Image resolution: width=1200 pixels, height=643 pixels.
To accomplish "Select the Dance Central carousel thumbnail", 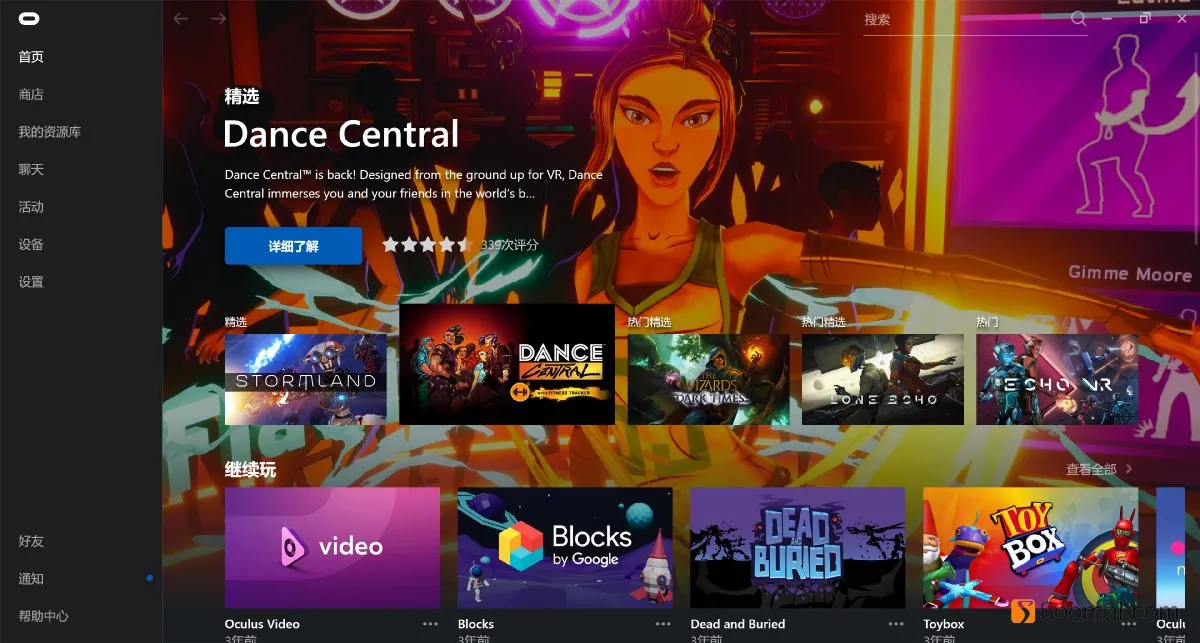I will click(x=507, y=364).
